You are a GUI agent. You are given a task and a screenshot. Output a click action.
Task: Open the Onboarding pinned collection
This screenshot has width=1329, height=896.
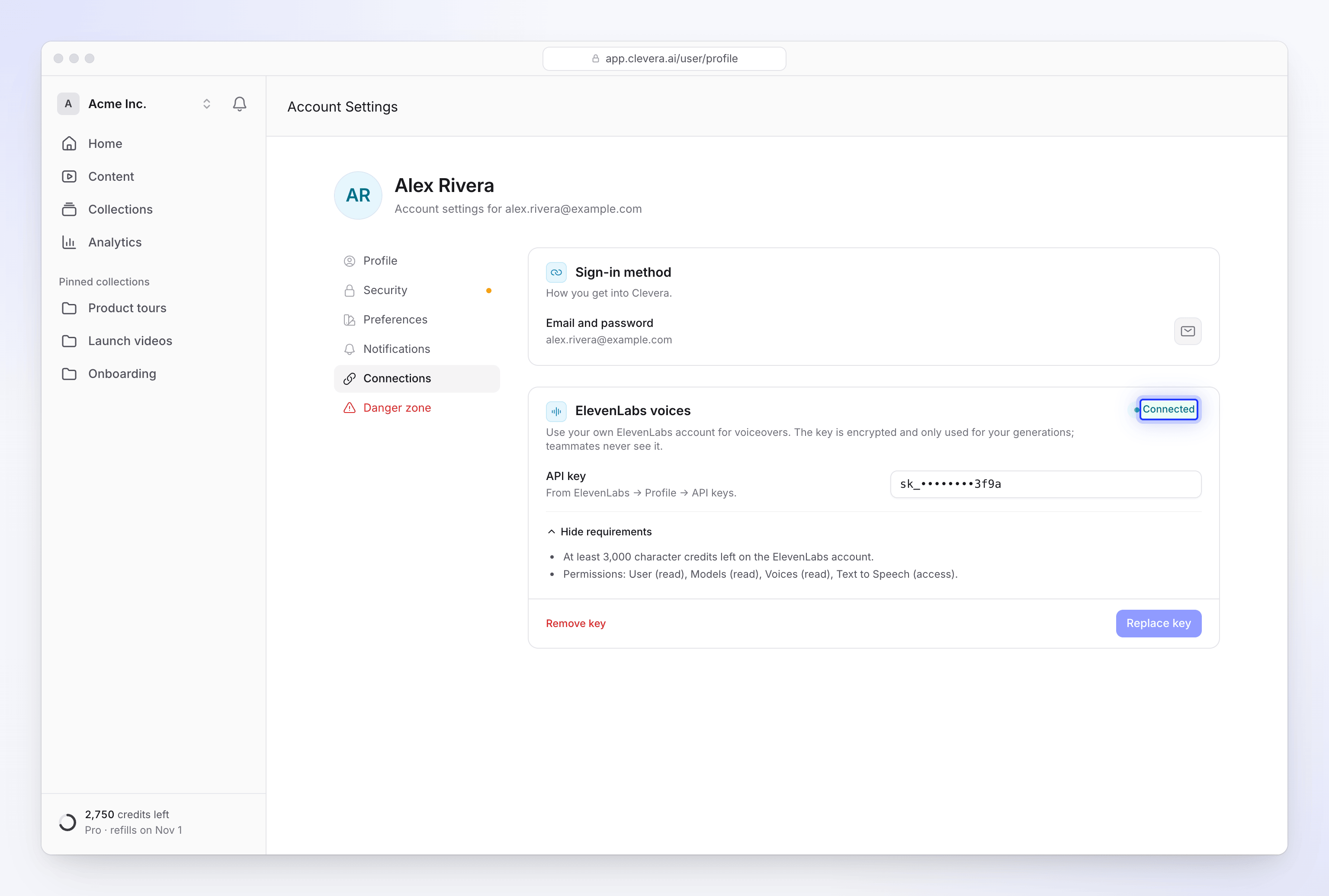click(x=154, y=374)
